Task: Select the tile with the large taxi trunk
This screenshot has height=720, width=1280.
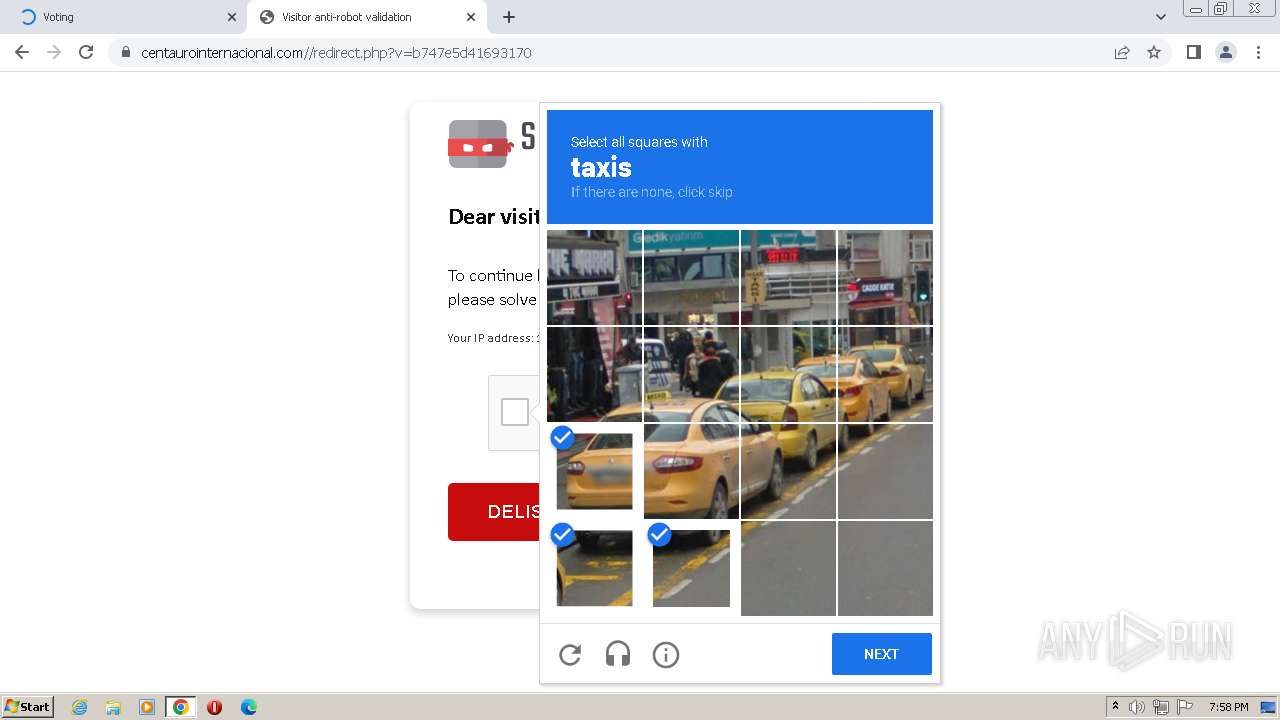Action: coord(691,471)
